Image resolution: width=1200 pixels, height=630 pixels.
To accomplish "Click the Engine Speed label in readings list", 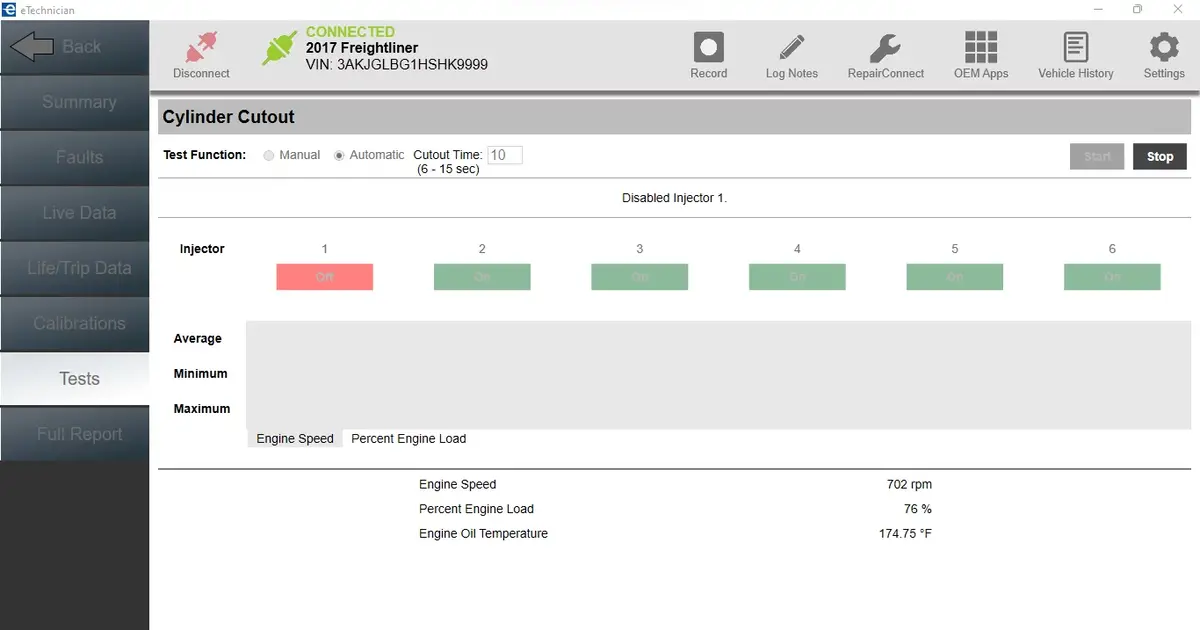I will (457, 485).
